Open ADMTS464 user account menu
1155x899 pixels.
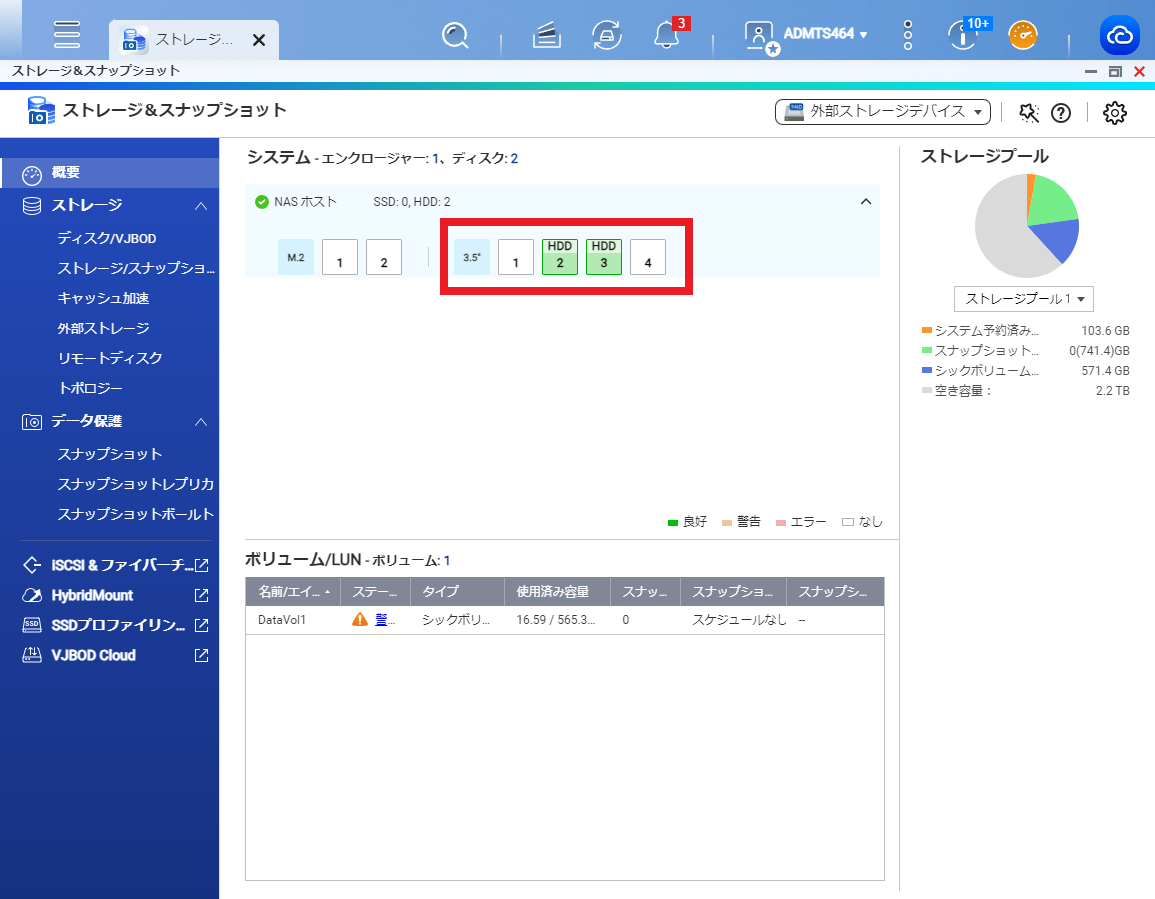806,35
